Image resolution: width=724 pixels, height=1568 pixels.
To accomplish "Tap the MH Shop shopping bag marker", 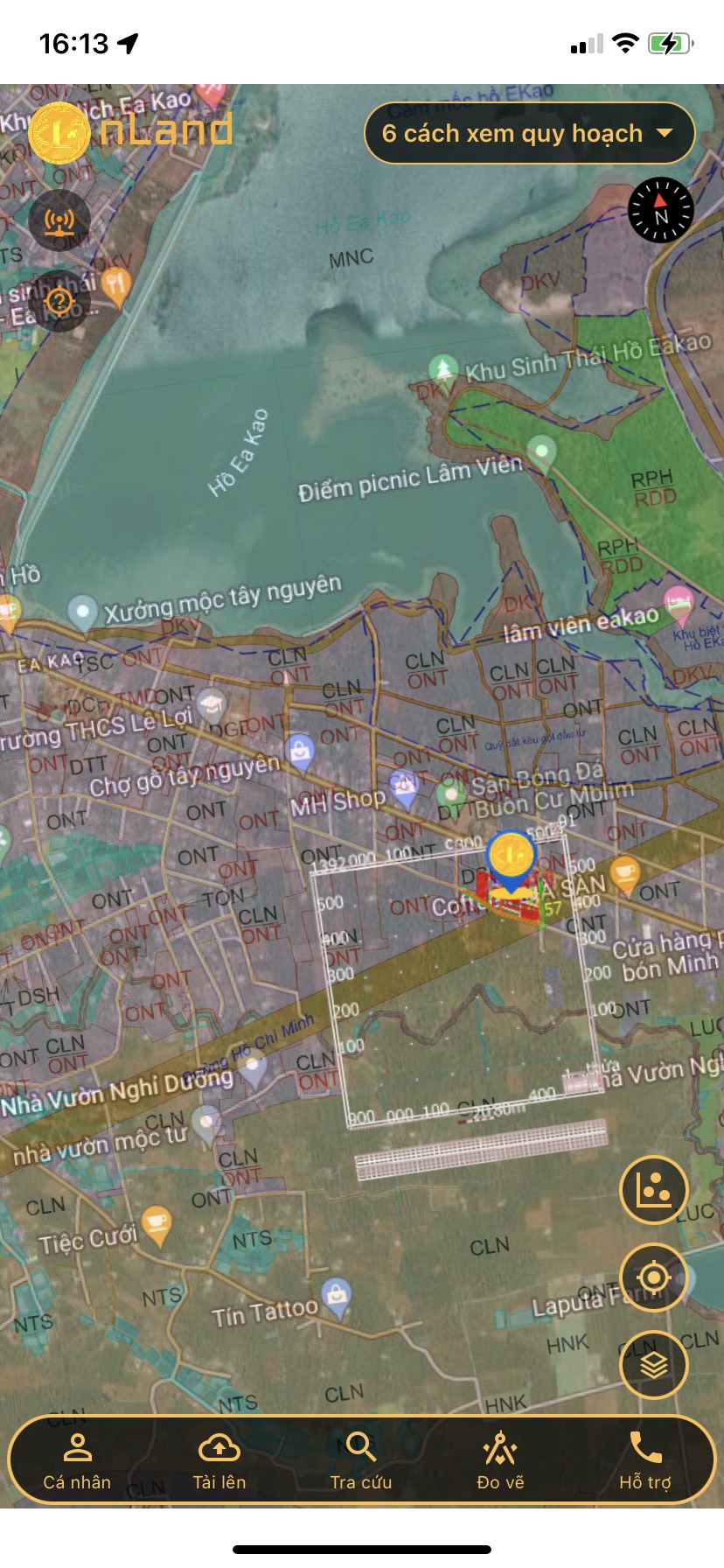I will [x=300, y=752].
